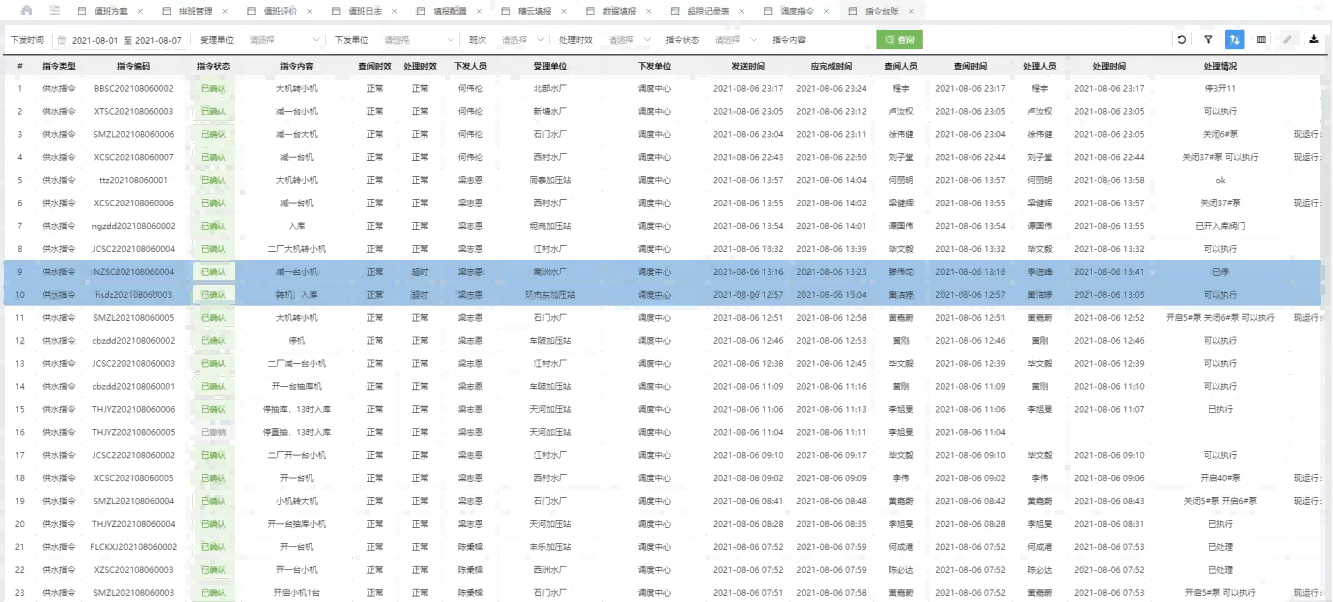Viewport: 1333px width, 602px height.
Task: Expand the 受理单位 dropdown
Action: pyautogui.click(x=283, y=40)
